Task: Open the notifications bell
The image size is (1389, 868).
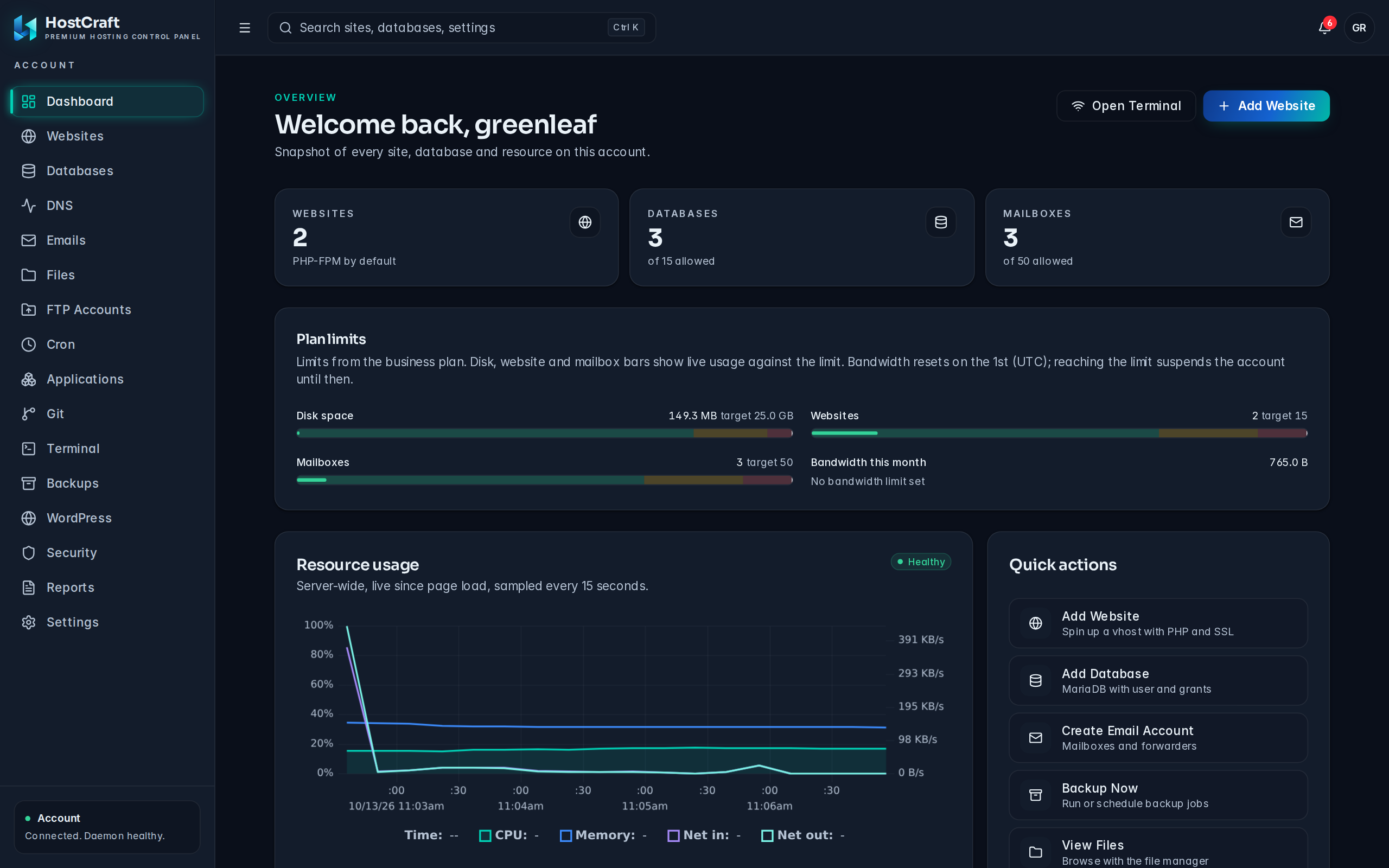Action: click(1325, 28)
